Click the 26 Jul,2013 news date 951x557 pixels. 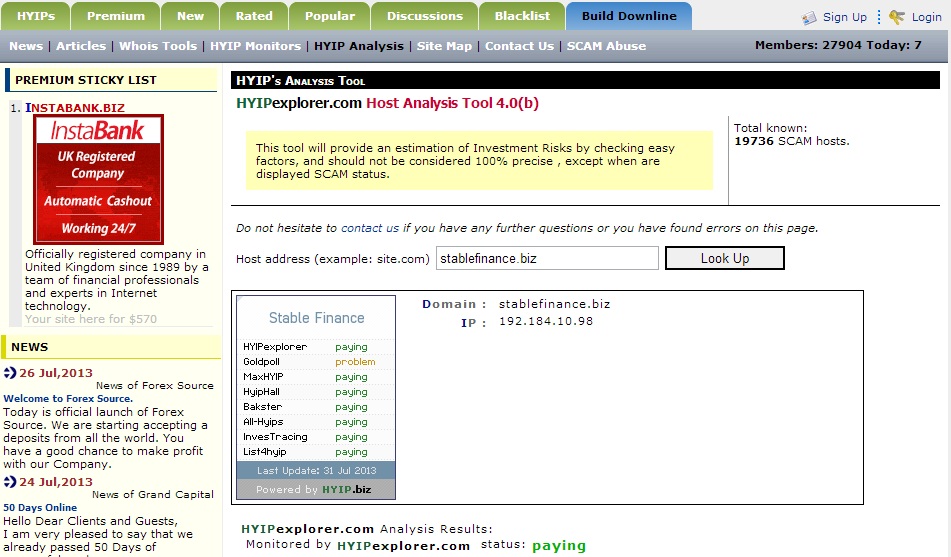point(56,373)
